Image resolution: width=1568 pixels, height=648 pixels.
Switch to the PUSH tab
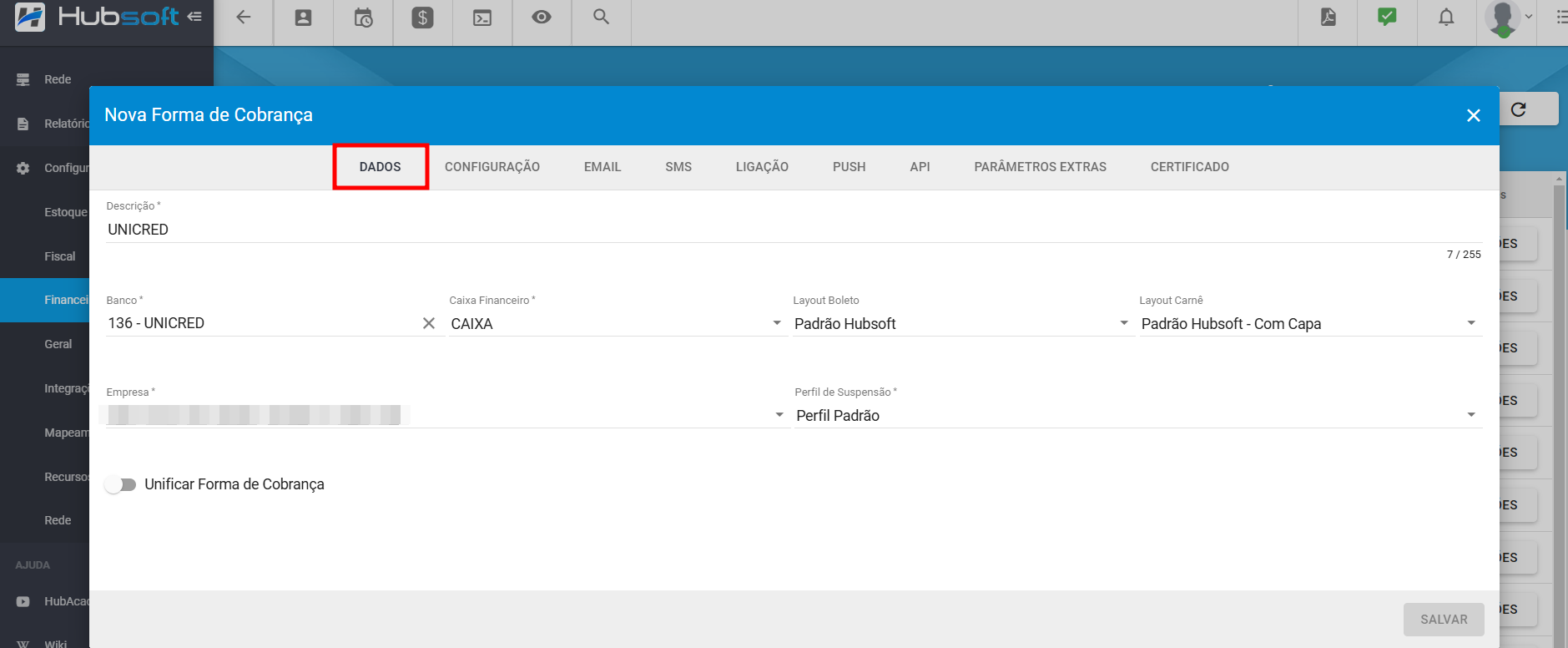pyautogui.click(x=850, y=167)
